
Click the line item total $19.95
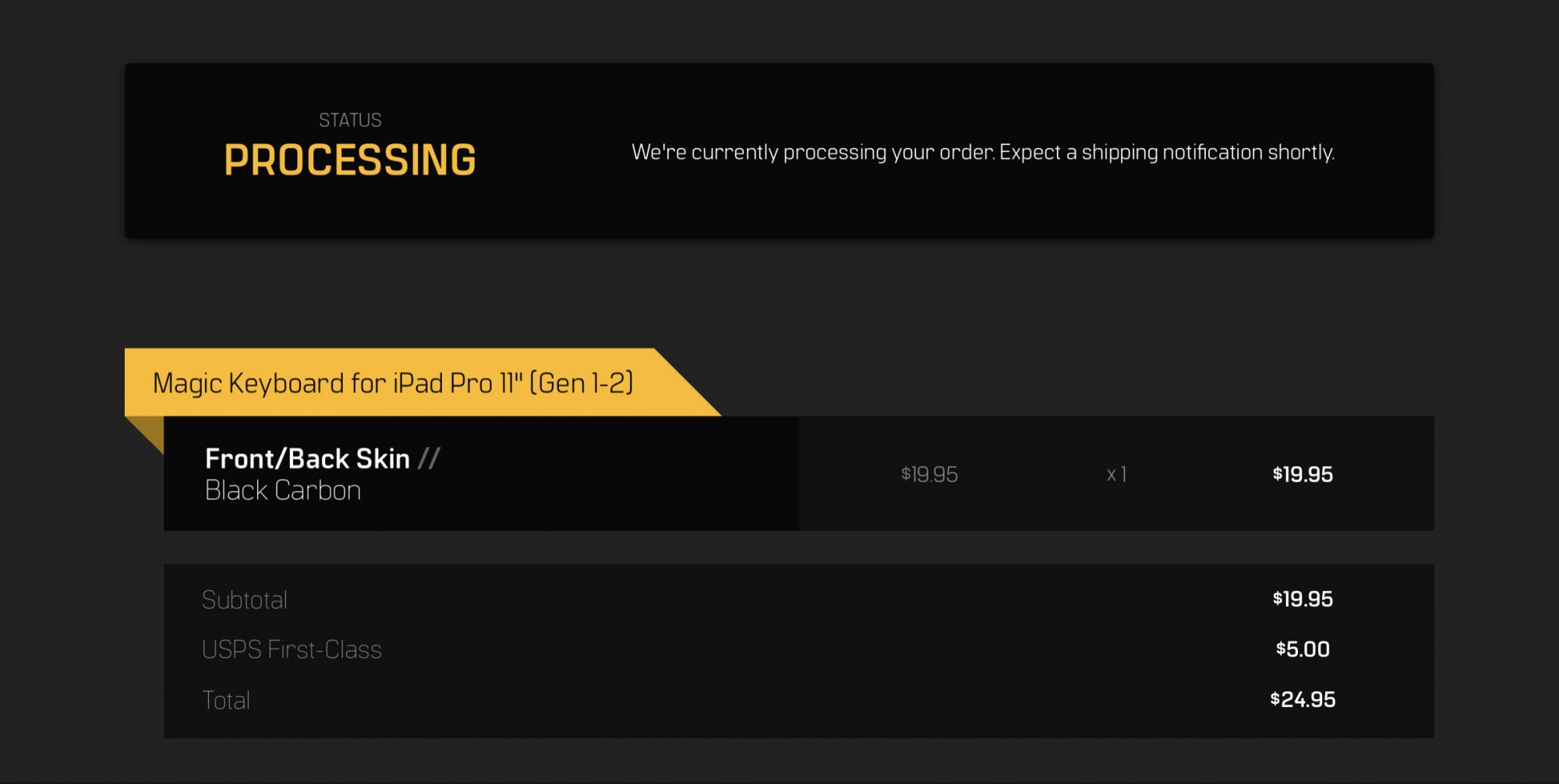(x=1303, y=474)
